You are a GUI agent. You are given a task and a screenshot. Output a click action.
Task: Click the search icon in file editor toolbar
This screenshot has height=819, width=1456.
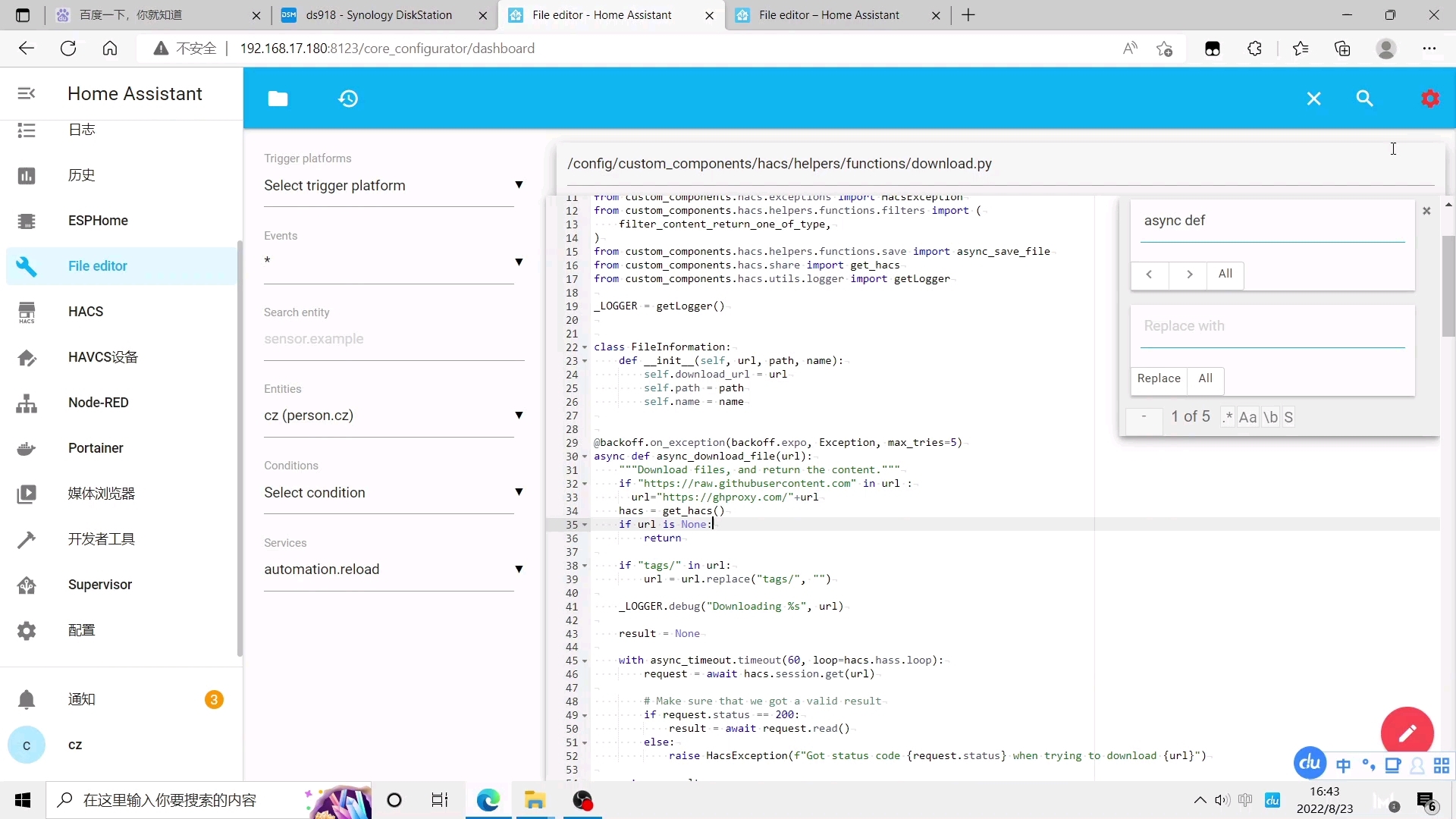pyautogui.click(x=1366, y=98)
